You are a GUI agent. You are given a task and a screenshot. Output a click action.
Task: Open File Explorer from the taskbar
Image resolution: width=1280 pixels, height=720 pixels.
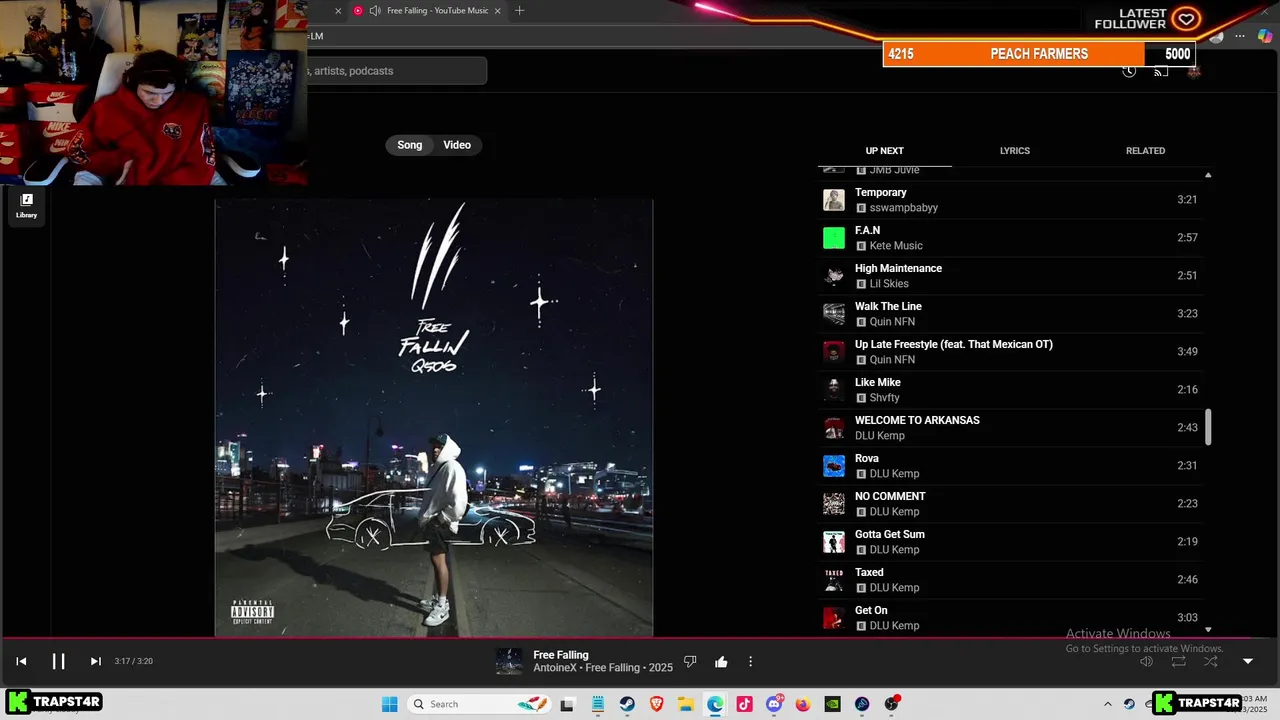coord(686,704)
